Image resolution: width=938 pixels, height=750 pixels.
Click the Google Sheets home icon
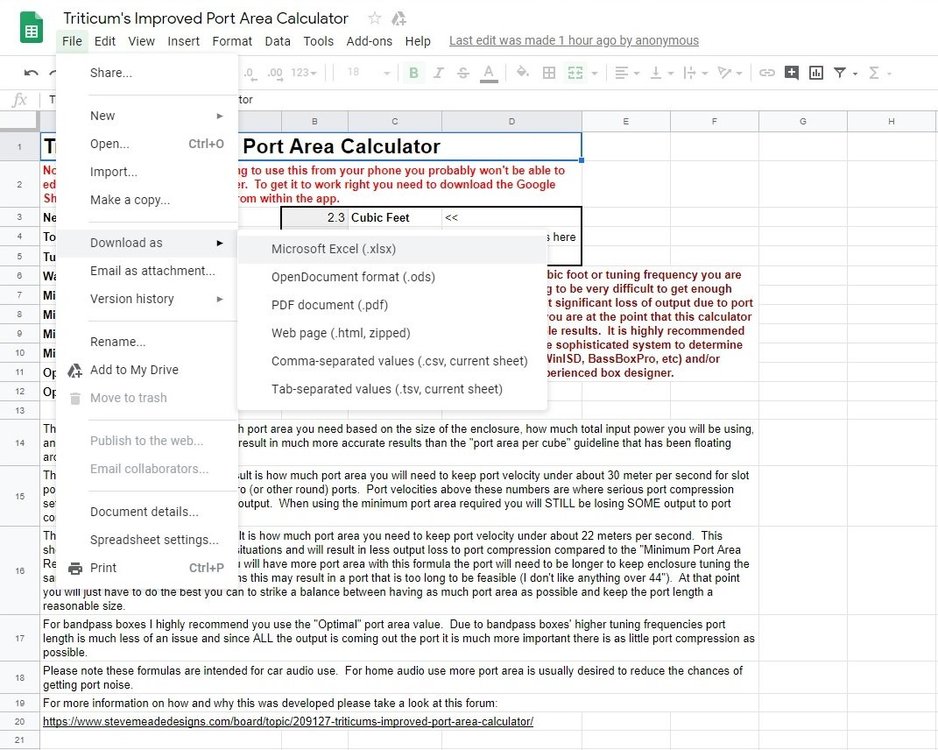point(31,28)
